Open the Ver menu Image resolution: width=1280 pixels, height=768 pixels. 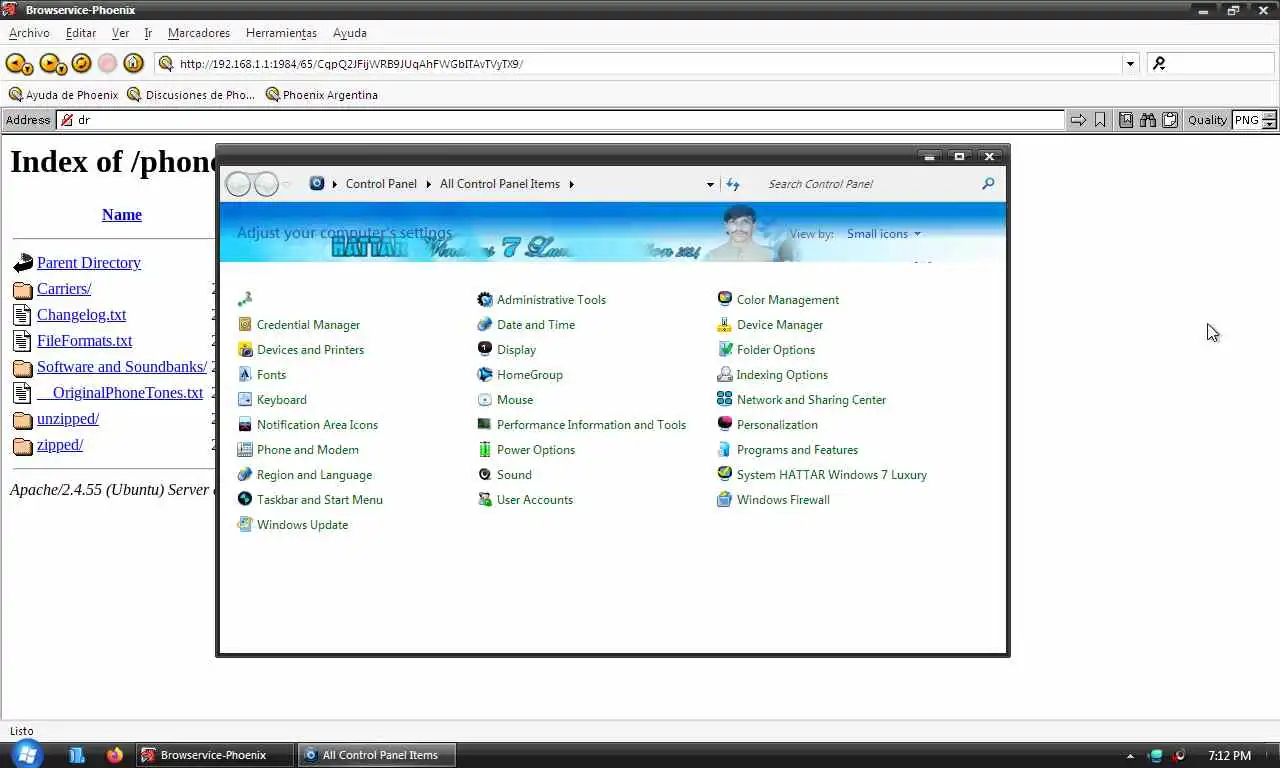(x=120, y=33)
